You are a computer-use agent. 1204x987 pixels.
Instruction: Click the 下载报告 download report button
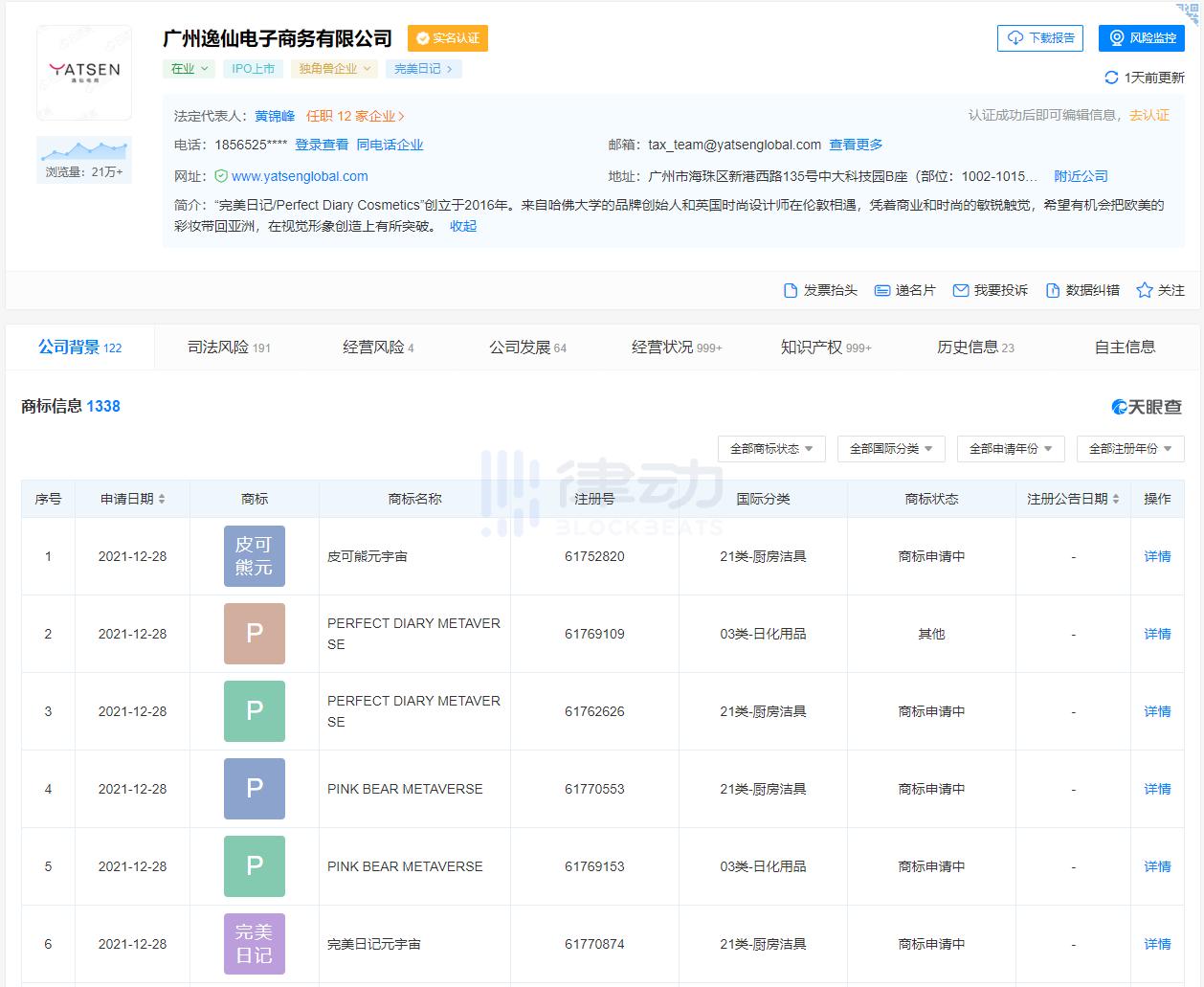1040,38
